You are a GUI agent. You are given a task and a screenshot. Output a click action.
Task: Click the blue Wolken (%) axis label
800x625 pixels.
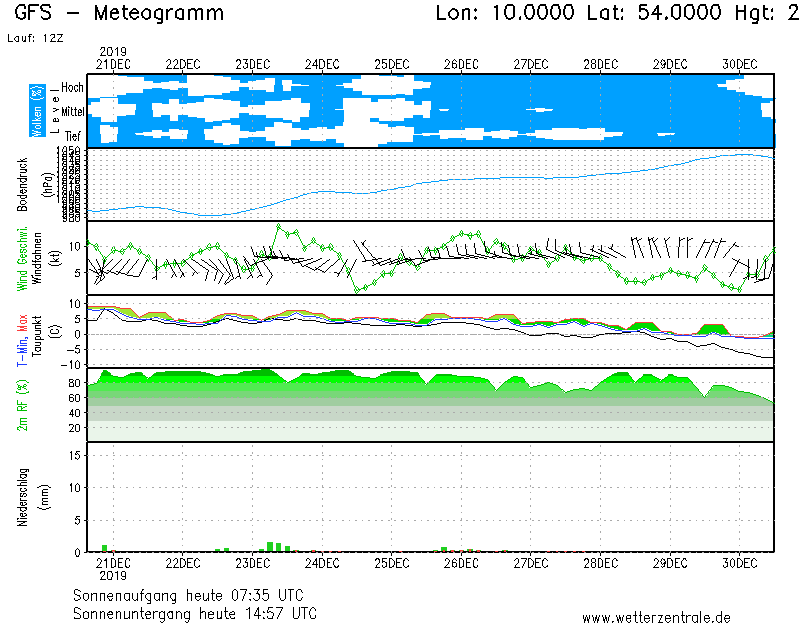point(37,110)
